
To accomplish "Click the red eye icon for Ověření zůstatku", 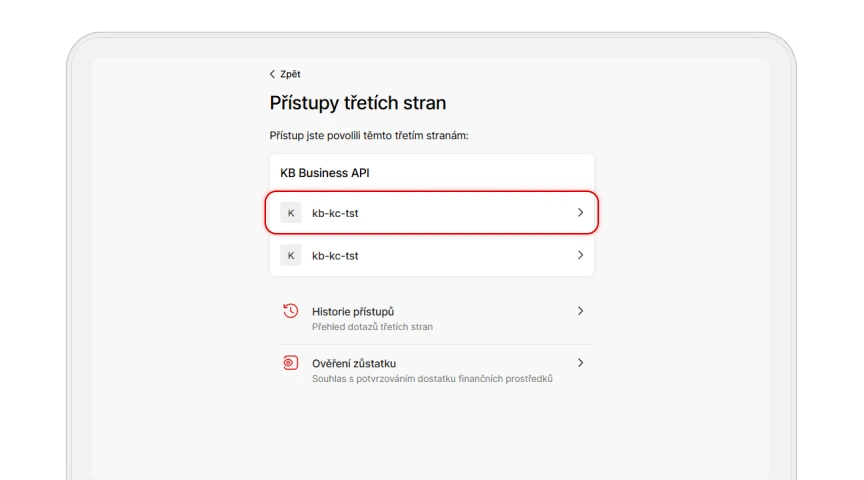I will pos(290,363).
